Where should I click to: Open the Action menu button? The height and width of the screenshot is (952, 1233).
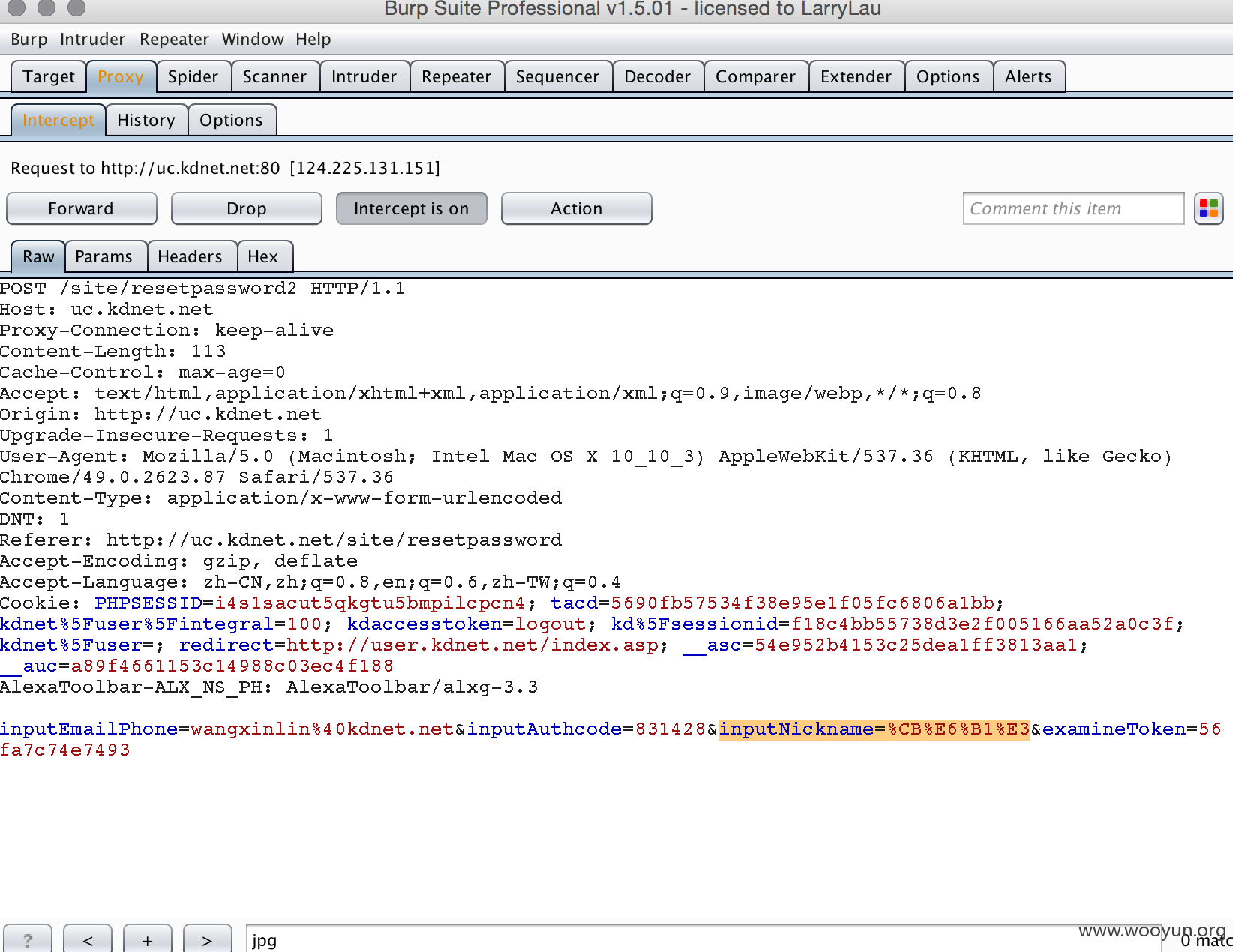[576, 208]
